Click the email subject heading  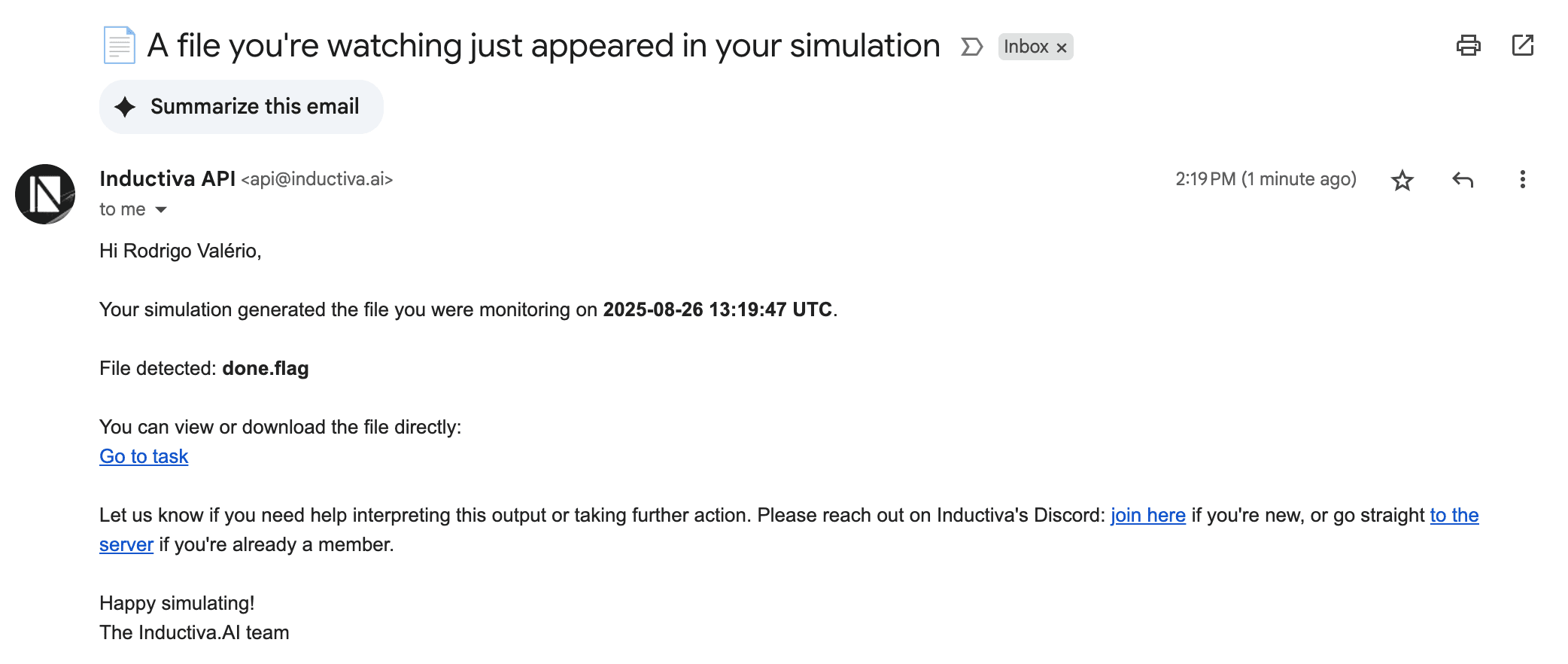tap(543, 45)
